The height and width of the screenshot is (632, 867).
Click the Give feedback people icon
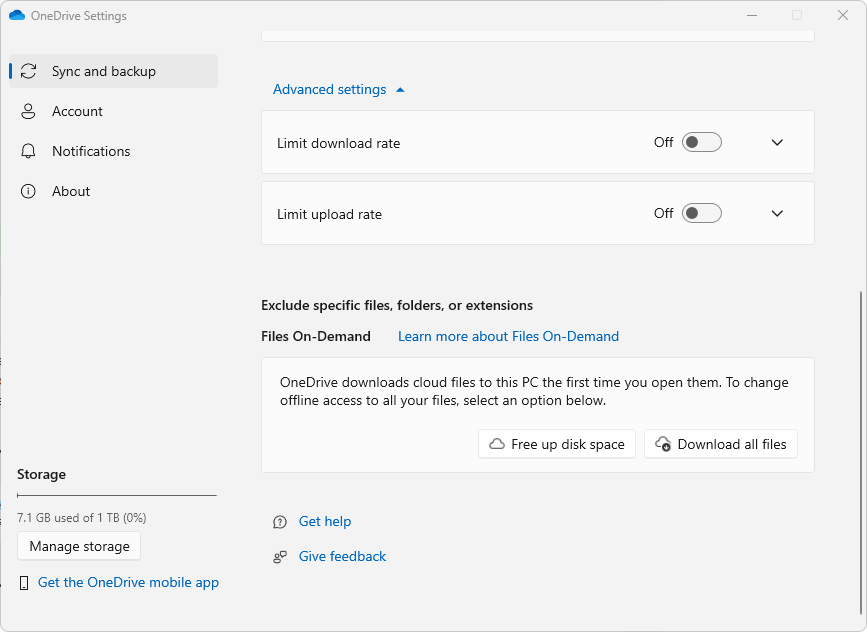click(x=280, y=557)
